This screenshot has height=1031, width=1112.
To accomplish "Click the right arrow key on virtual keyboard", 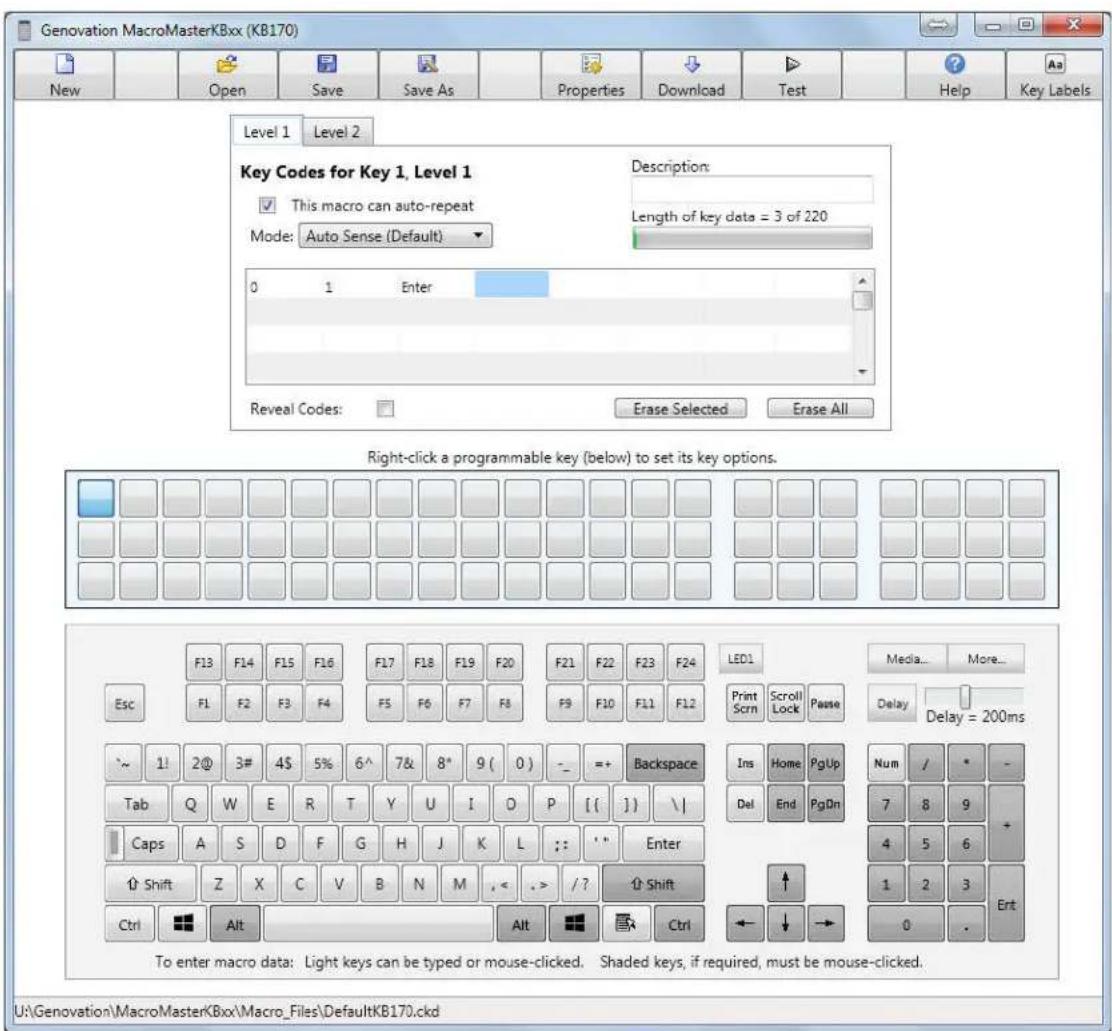I will [x=825, y=923].
